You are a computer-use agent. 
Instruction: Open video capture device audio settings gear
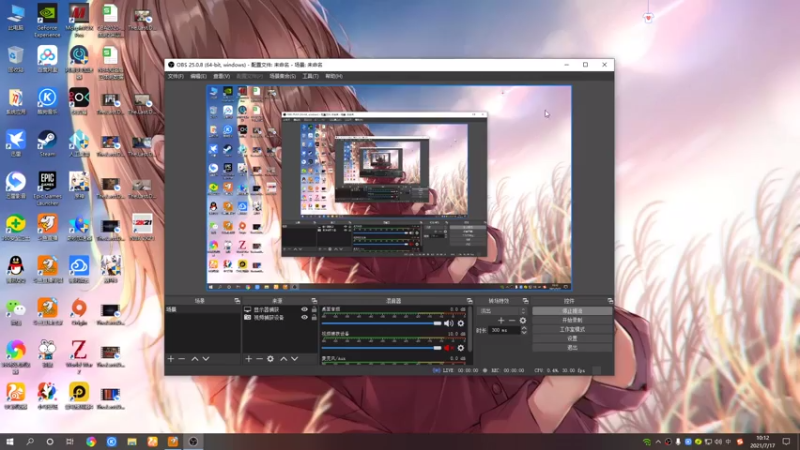pos(461,348)
